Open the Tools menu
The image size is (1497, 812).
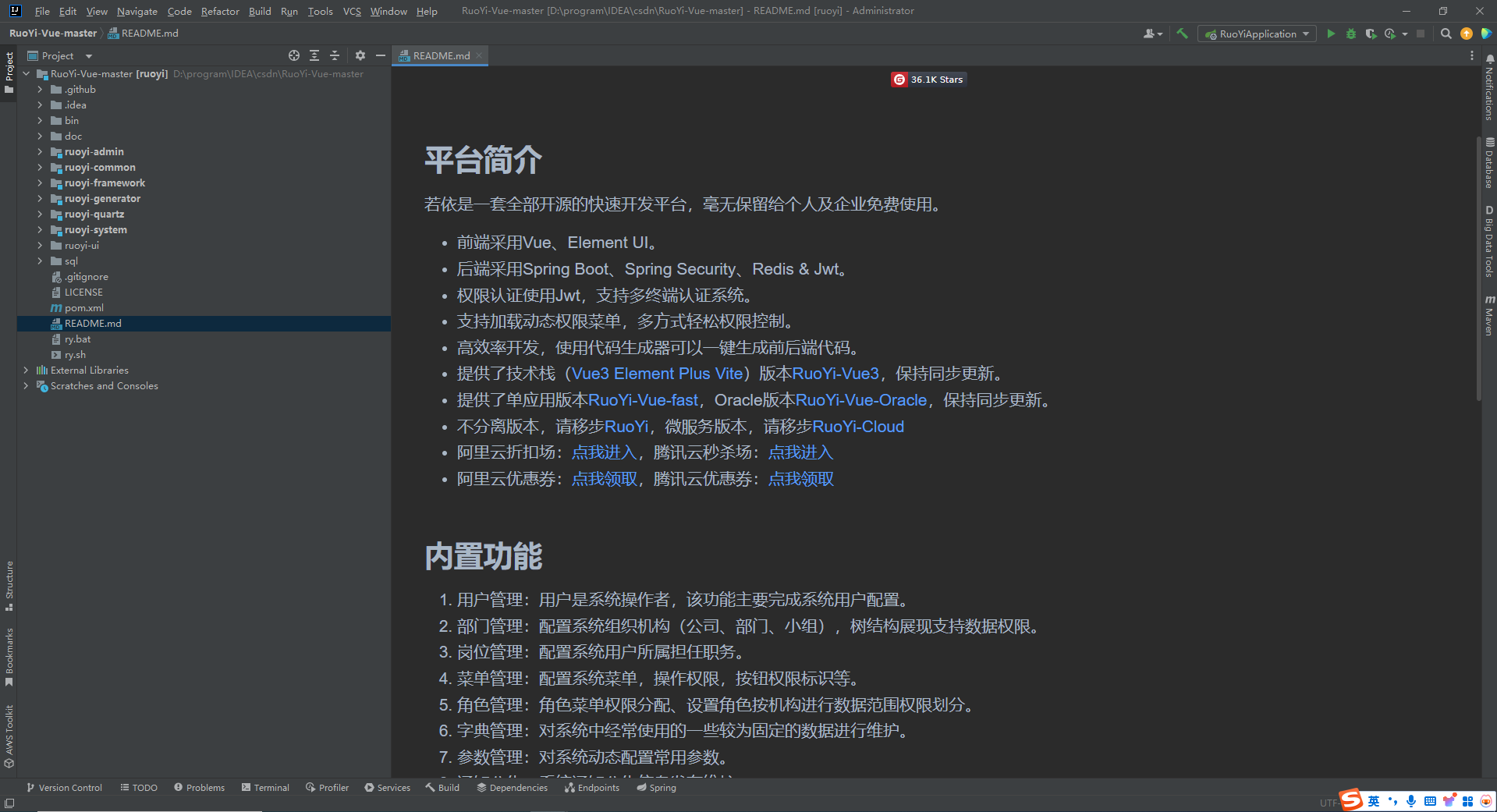320,11
